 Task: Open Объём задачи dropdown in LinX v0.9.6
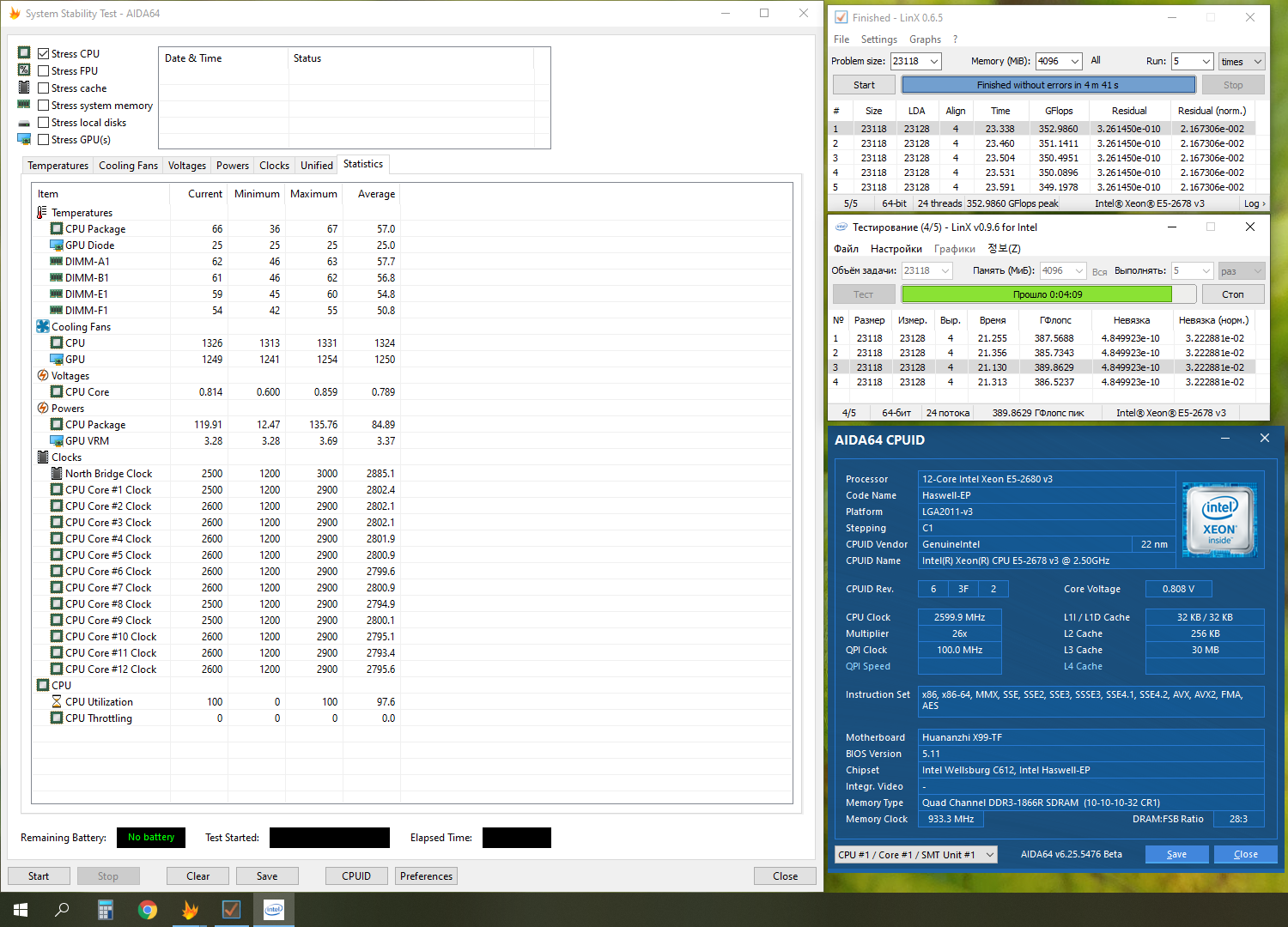(x=945, y=270)
